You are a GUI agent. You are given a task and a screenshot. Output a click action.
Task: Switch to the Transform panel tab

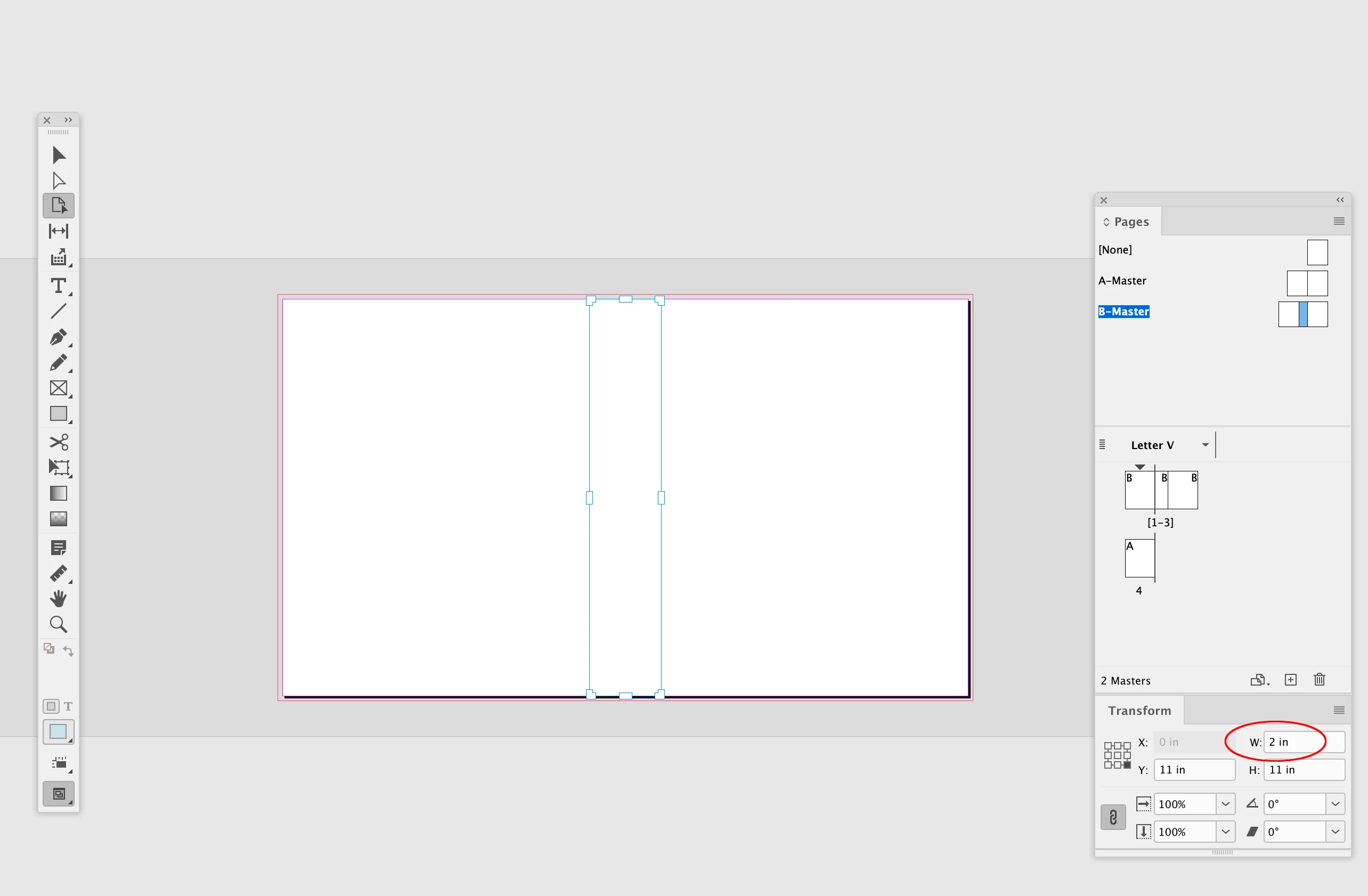1139,711
